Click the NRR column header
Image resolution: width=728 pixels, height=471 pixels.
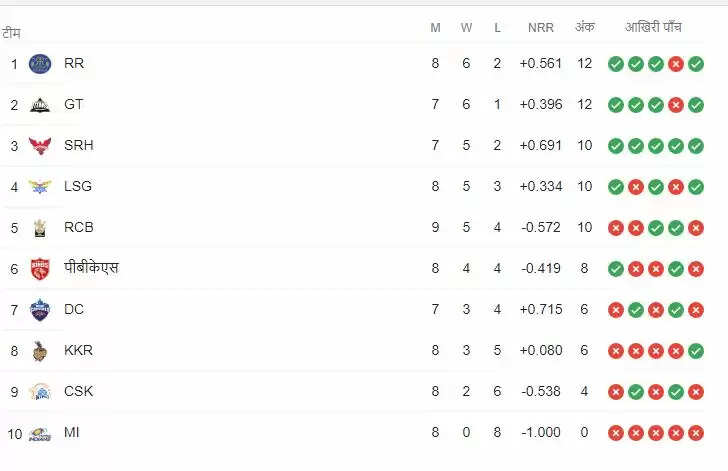coord(541,27)
